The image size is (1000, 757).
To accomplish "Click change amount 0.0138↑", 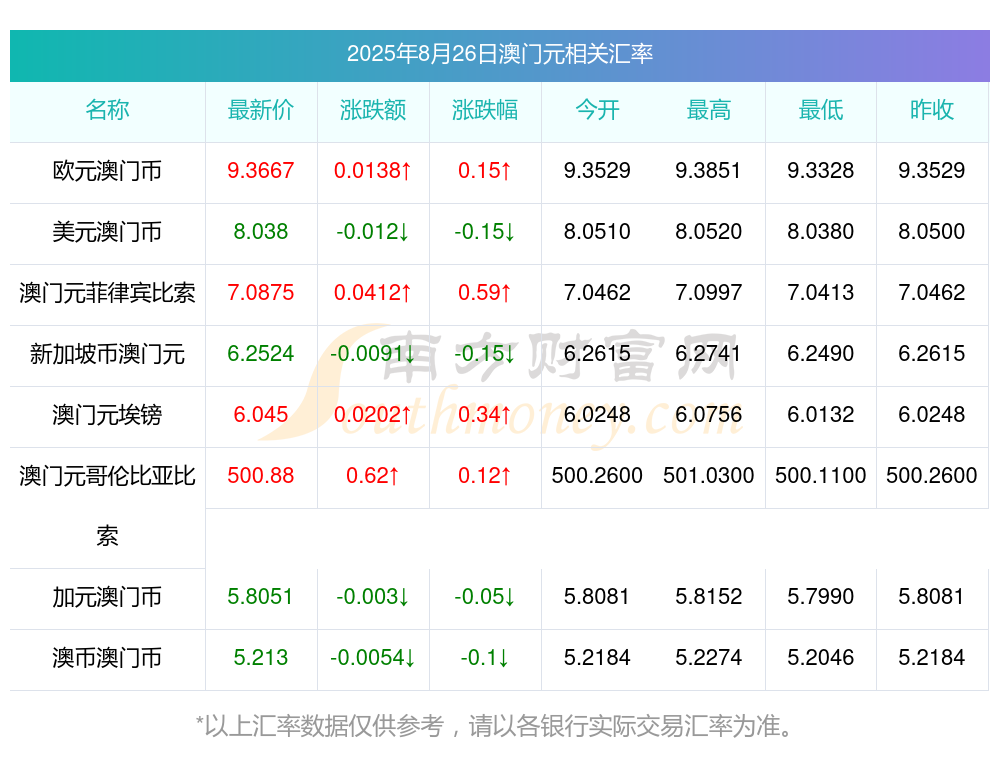I will point(373,170).
